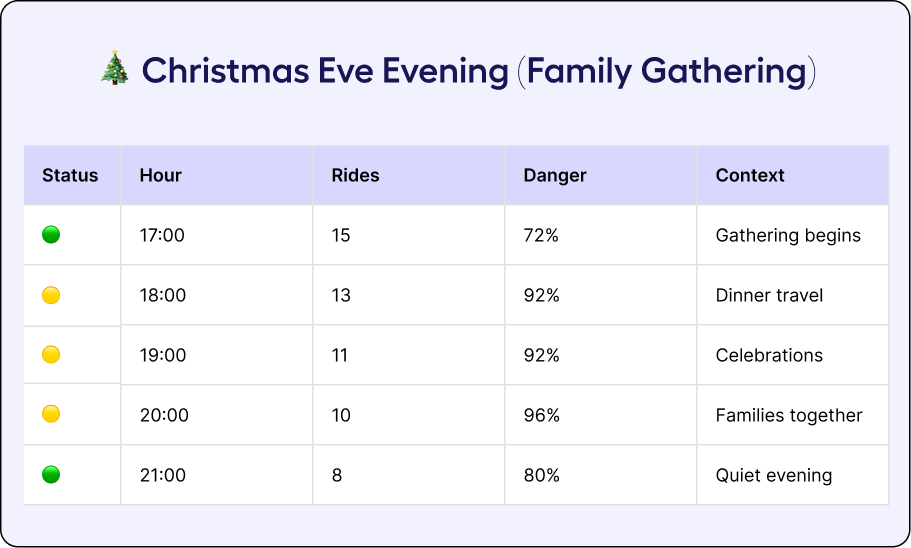Select the Hour column header
This screenshot has height=548, width=911.
pyautogui.click(x=160, y=175)
